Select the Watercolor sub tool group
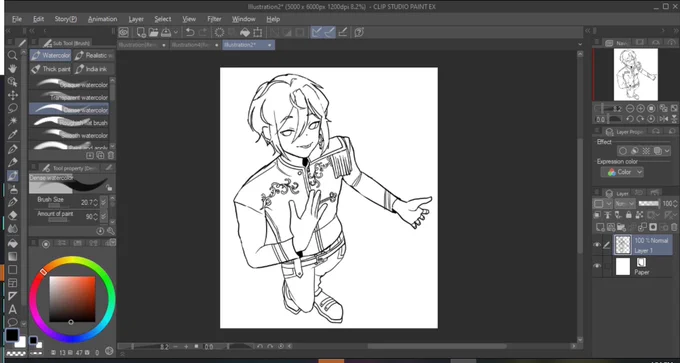The width and height of the screenshot is (680, 363). click(x=50, y=56)
